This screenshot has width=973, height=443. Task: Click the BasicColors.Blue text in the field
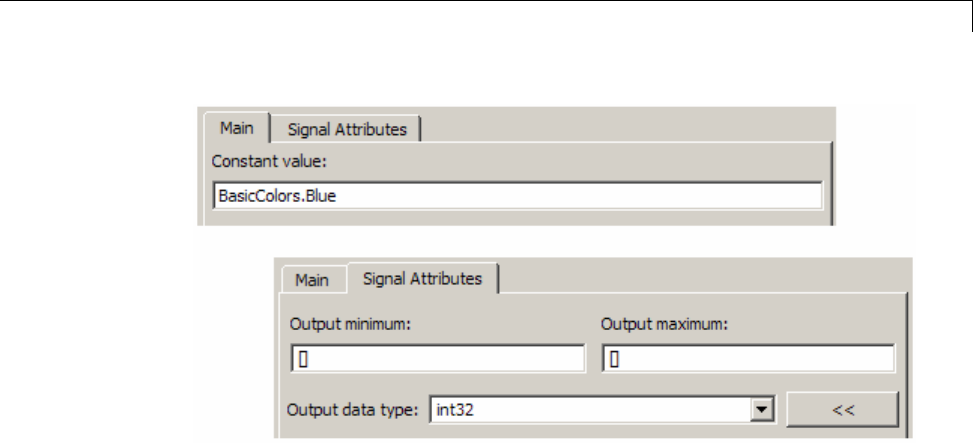[x=276, y=195]
